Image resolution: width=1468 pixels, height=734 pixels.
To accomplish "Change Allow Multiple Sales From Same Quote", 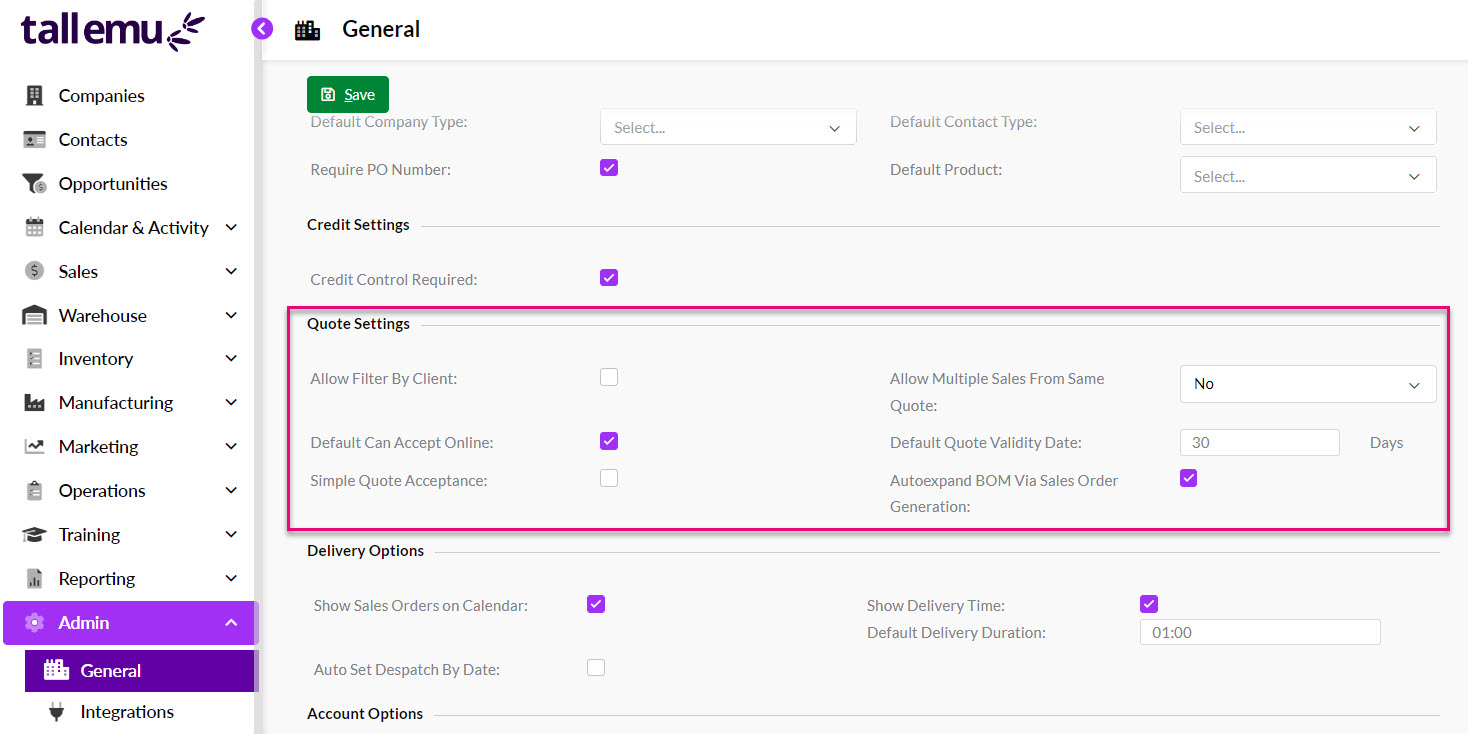I will (x=1307, y=383).
